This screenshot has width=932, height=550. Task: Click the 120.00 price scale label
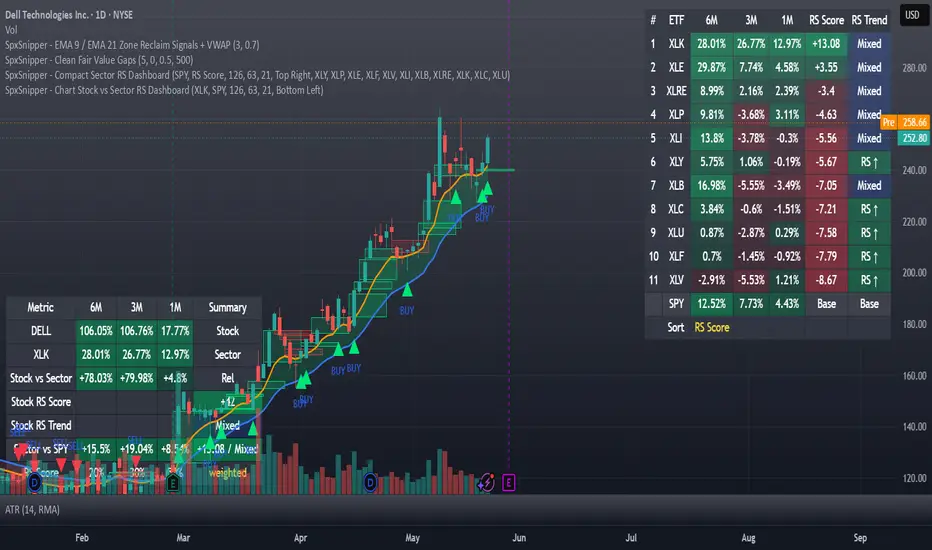[914, 478]
